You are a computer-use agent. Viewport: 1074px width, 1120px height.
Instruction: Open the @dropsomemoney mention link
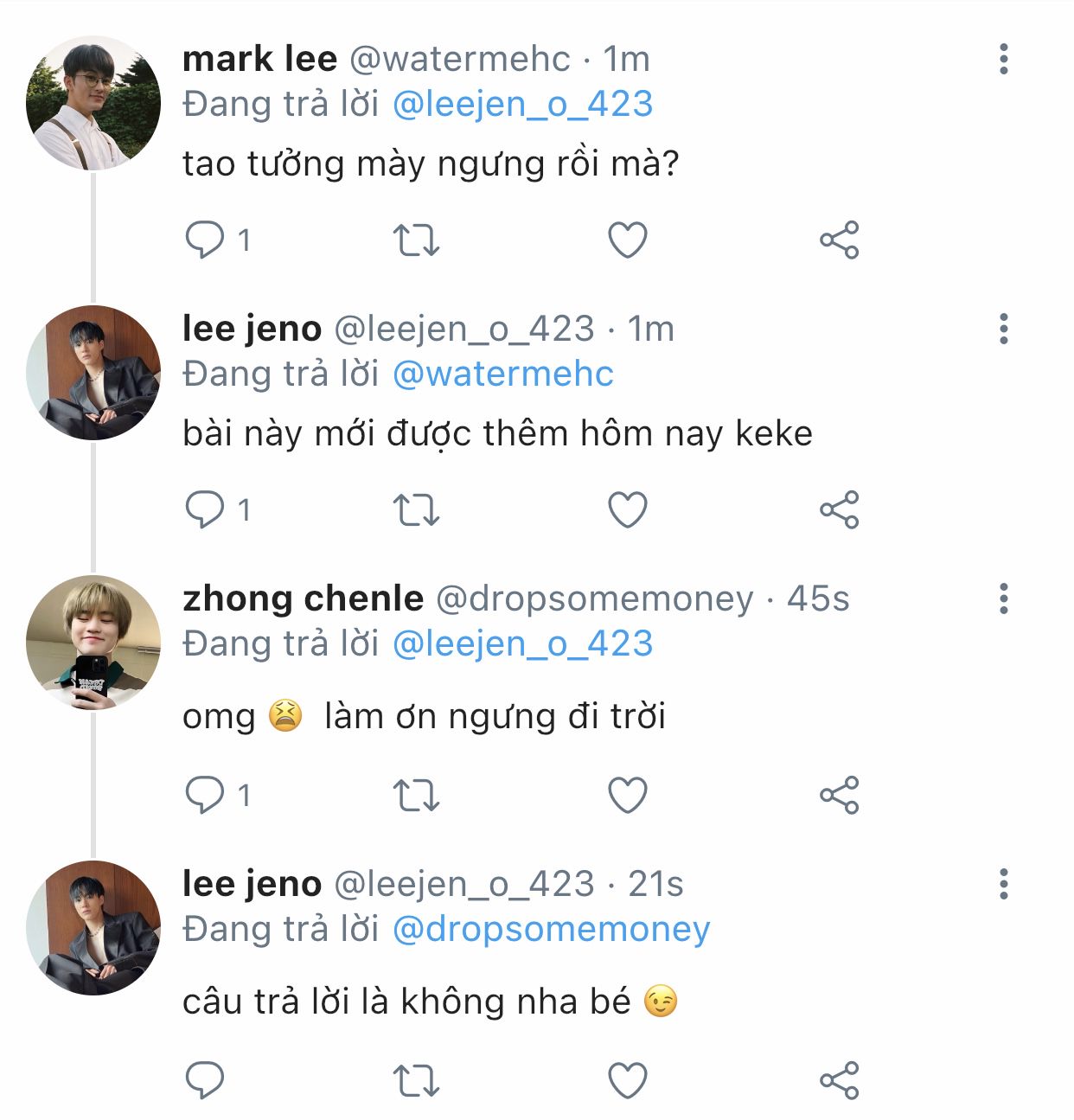click(x=551, y=929)
